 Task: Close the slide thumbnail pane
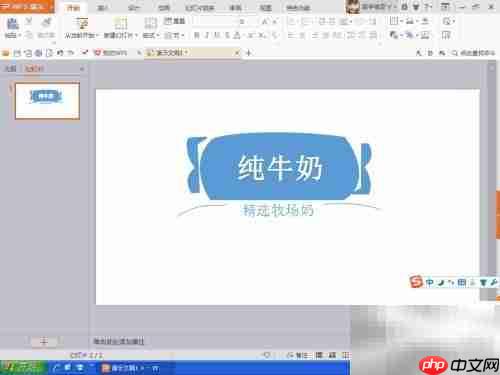point(82,69)
